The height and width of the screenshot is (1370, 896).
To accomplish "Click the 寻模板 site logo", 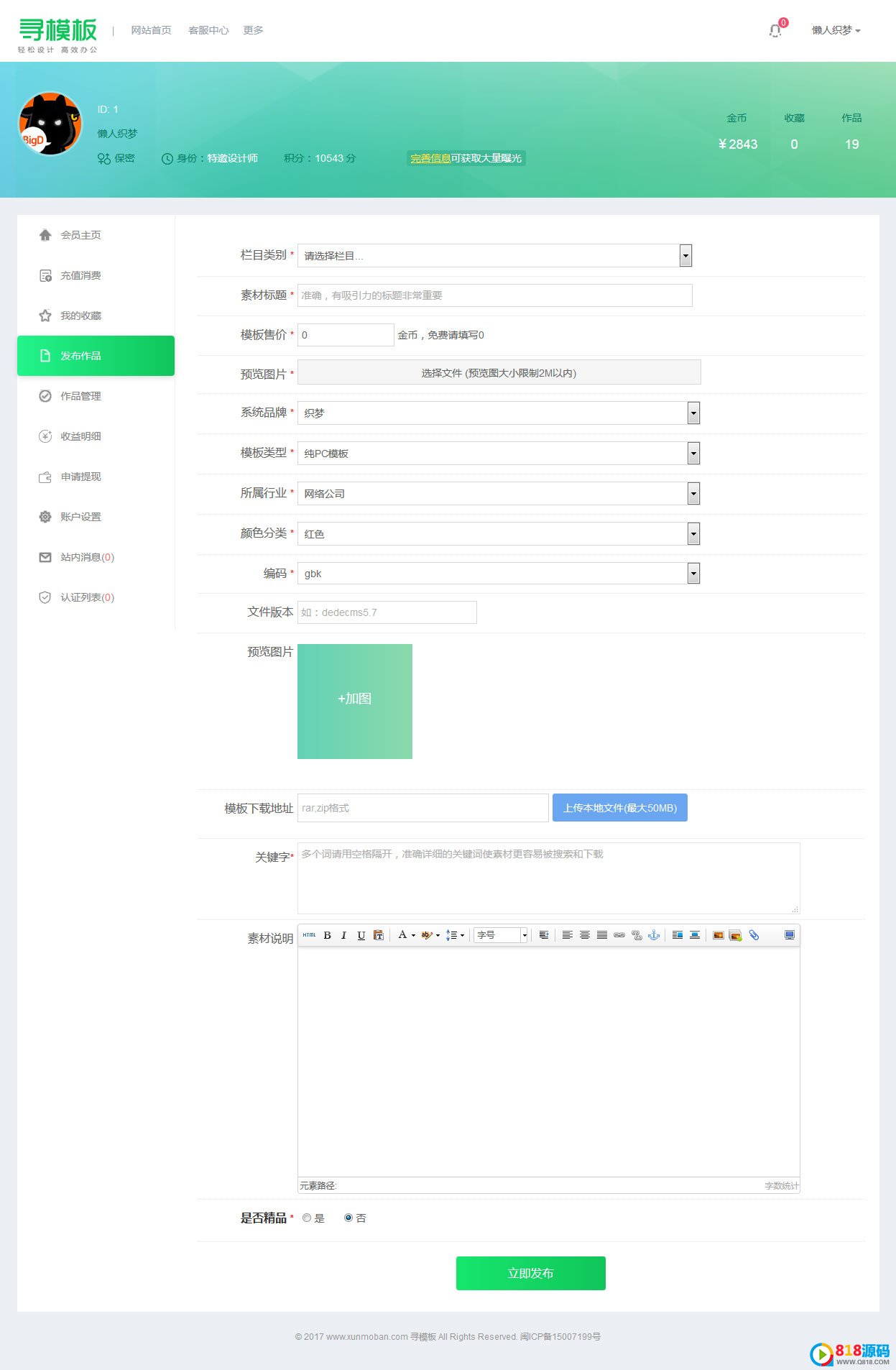I will (57, 35).
